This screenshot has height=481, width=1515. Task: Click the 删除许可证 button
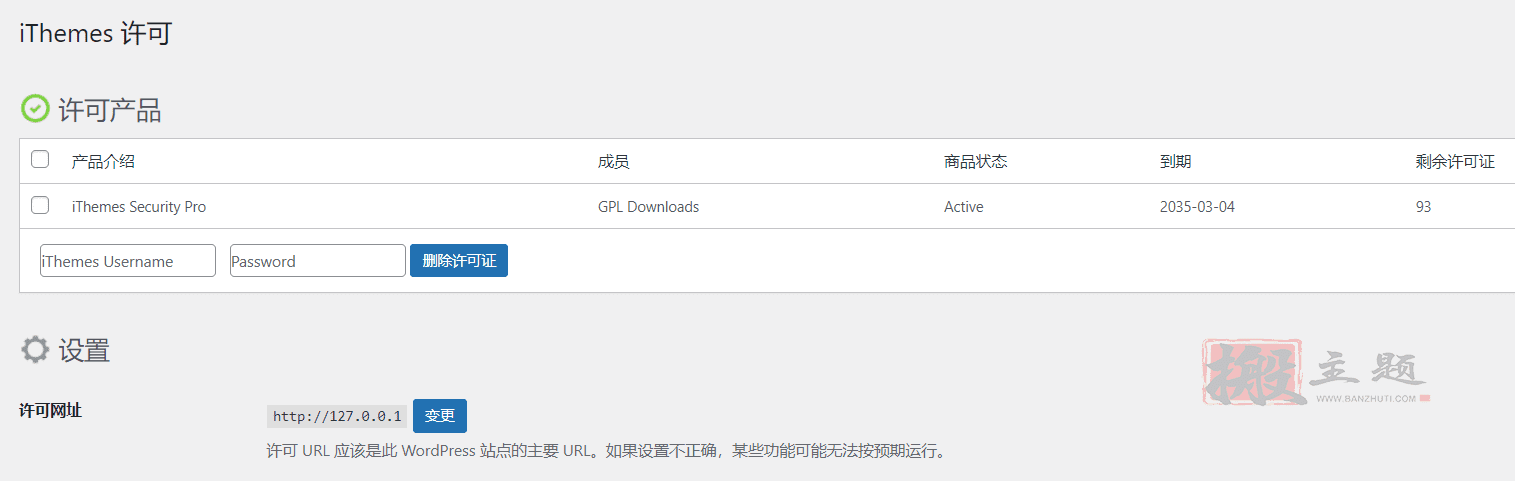tap(459, 260)
